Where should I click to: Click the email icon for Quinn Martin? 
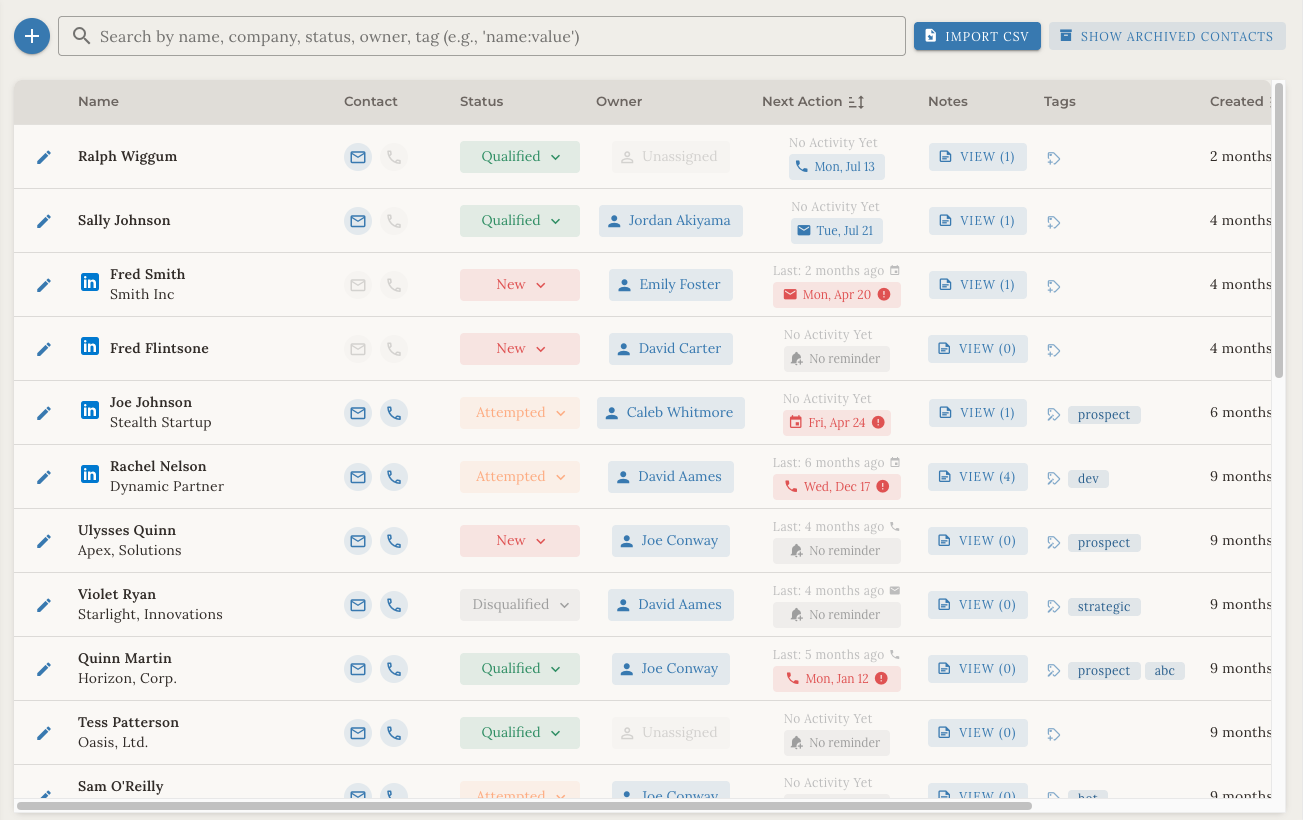pos(358,669)
